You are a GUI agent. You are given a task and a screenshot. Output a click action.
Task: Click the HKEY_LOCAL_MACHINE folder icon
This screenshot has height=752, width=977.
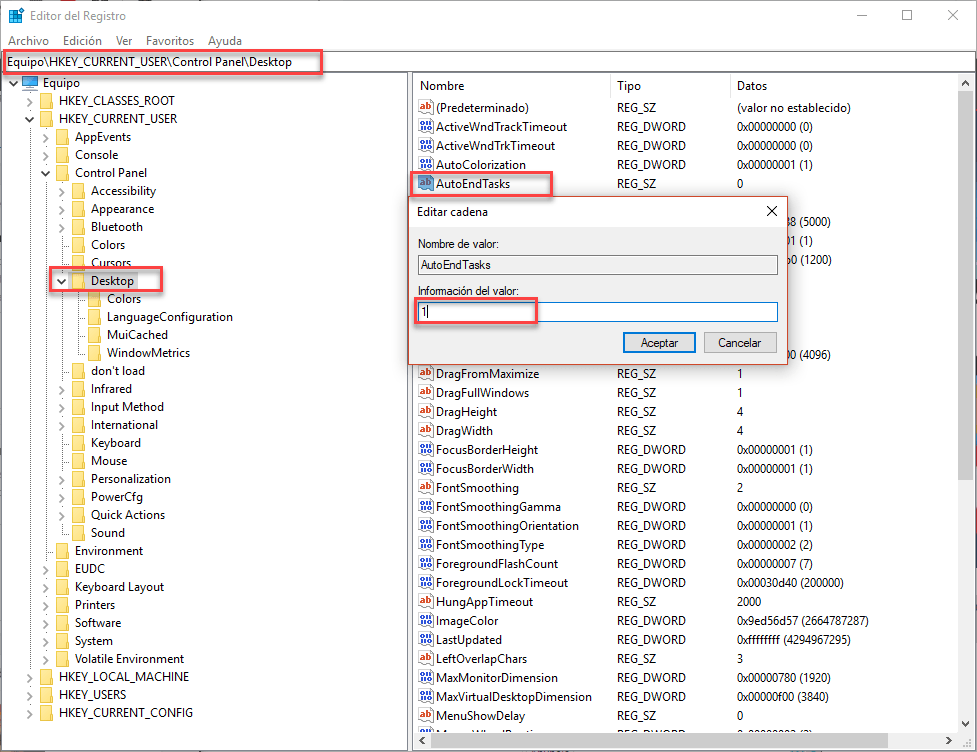[x=46, y=677]
